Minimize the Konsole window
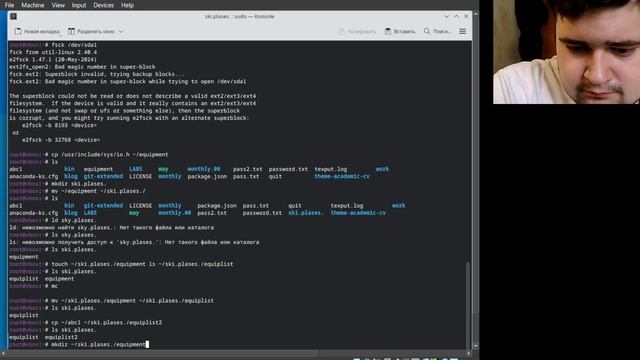Image resolution: width=640 pixels, height=360 pixels. tap(447, 16)
